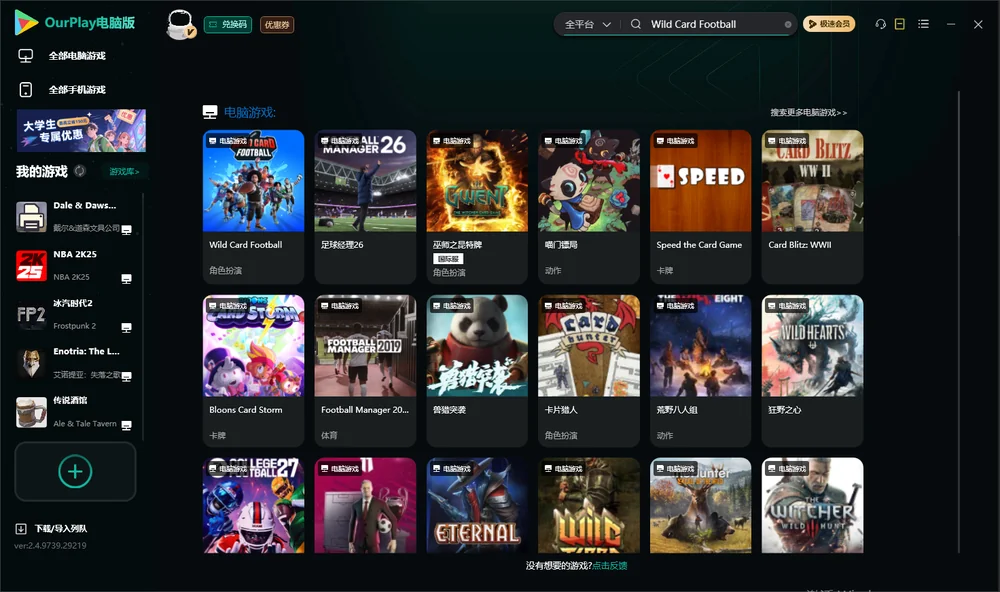This screenshot has height=592, width=1000.
Task: Open Enotria: The Last Song game entry
Action: point(75,363)
